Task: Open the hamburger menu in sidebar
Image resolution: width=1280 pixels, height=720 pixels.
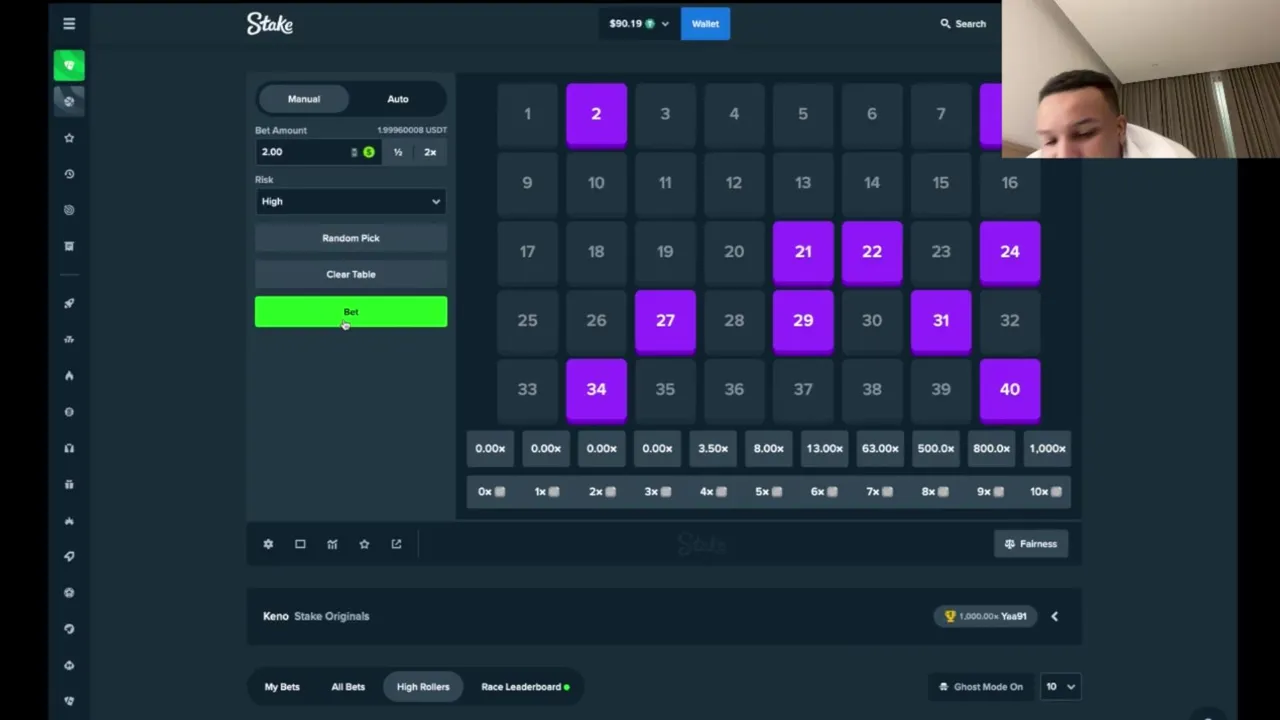Action: [69, 23]
